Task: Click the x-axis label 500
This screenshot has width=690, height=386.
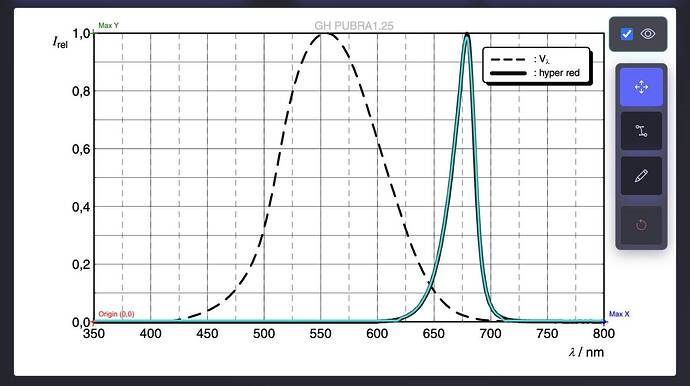Action: point(264,334)
